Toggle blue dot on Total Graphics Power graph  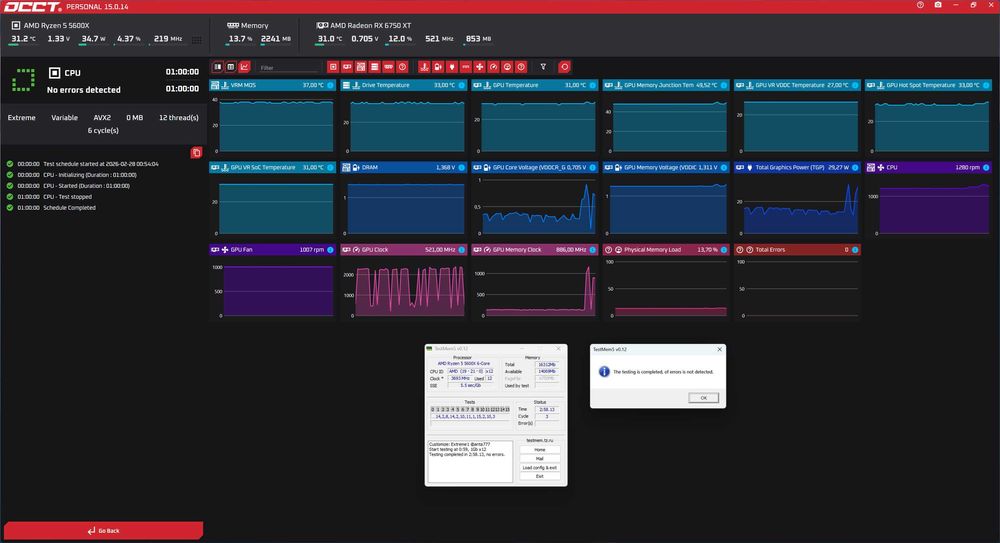click(x=855, y=168)
